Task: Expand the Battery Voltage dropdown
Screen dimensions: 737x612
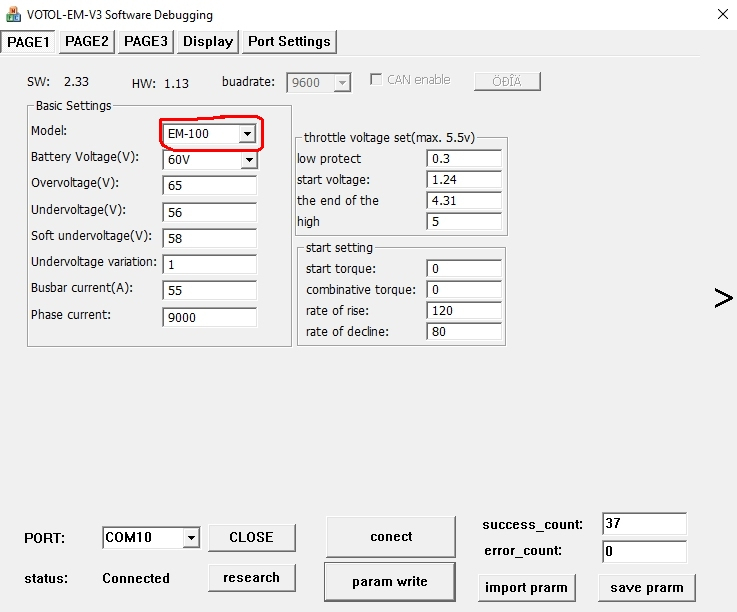Action: pyautogui.click(x=248, y=160)
